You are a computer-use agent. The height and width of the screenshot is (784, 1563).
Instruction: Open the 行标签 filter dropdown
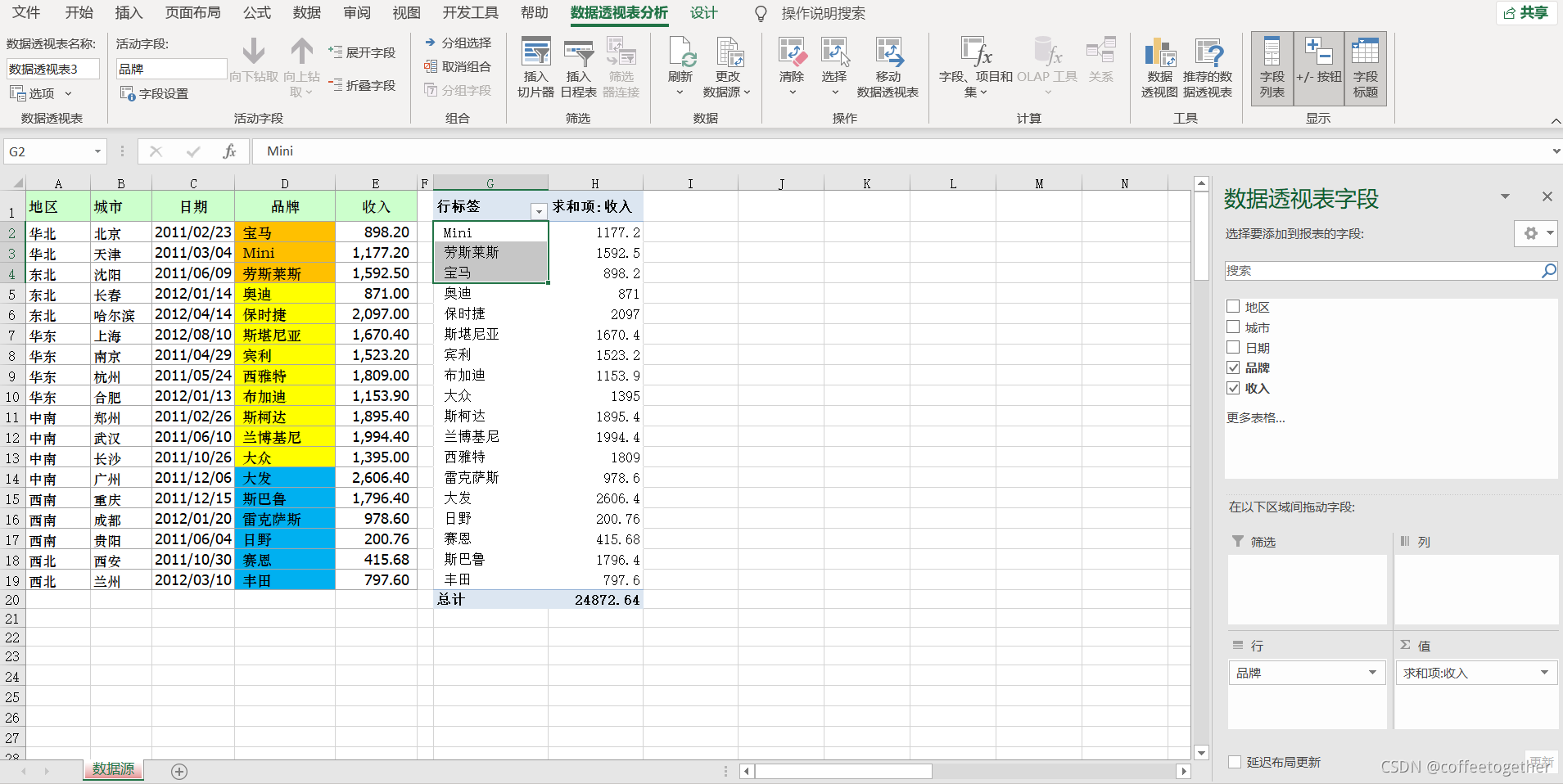coord(538,211)
